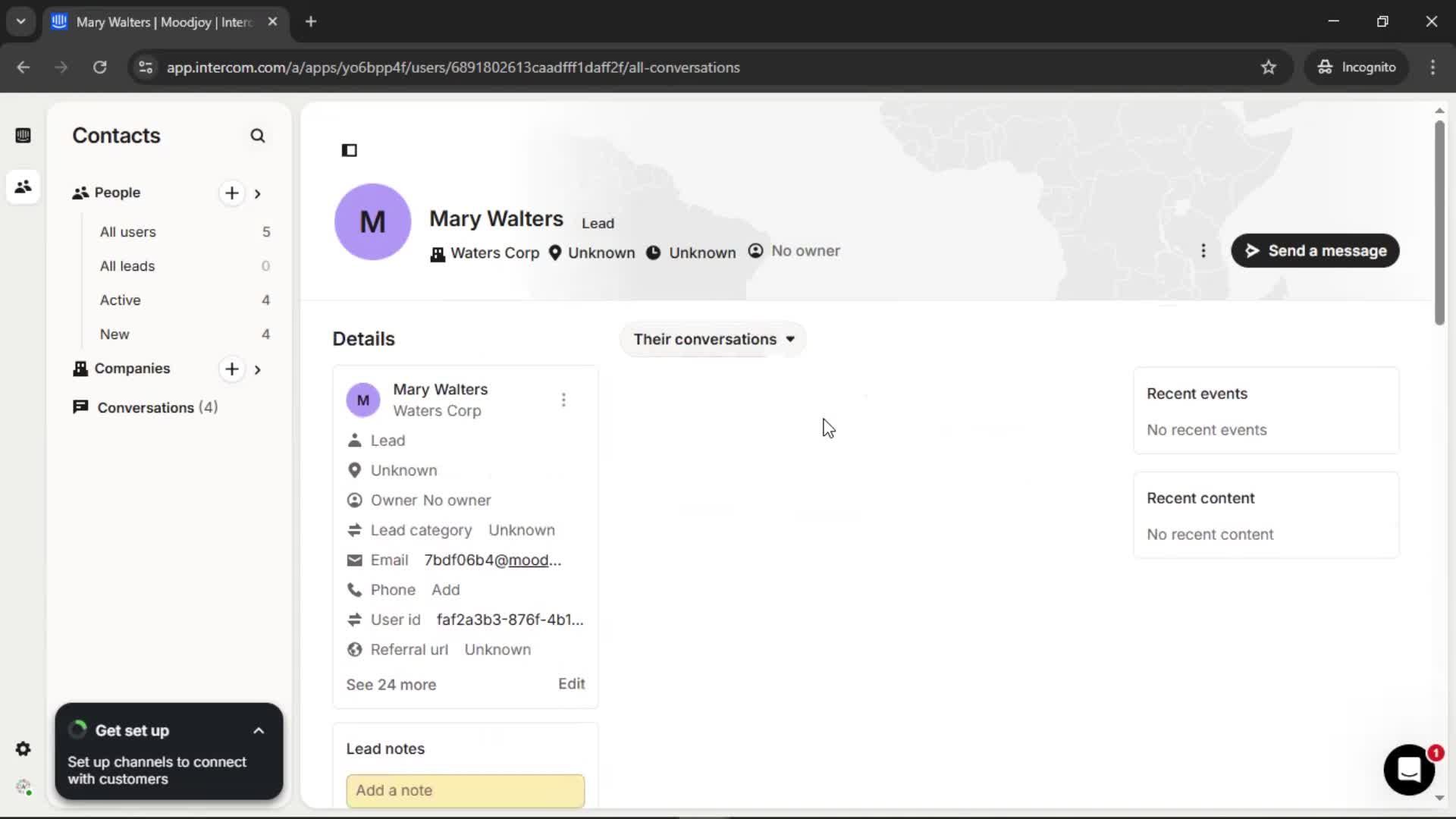Click the address bar URL
Viewport: 1456px width, 819px height.
click(453, 67)
